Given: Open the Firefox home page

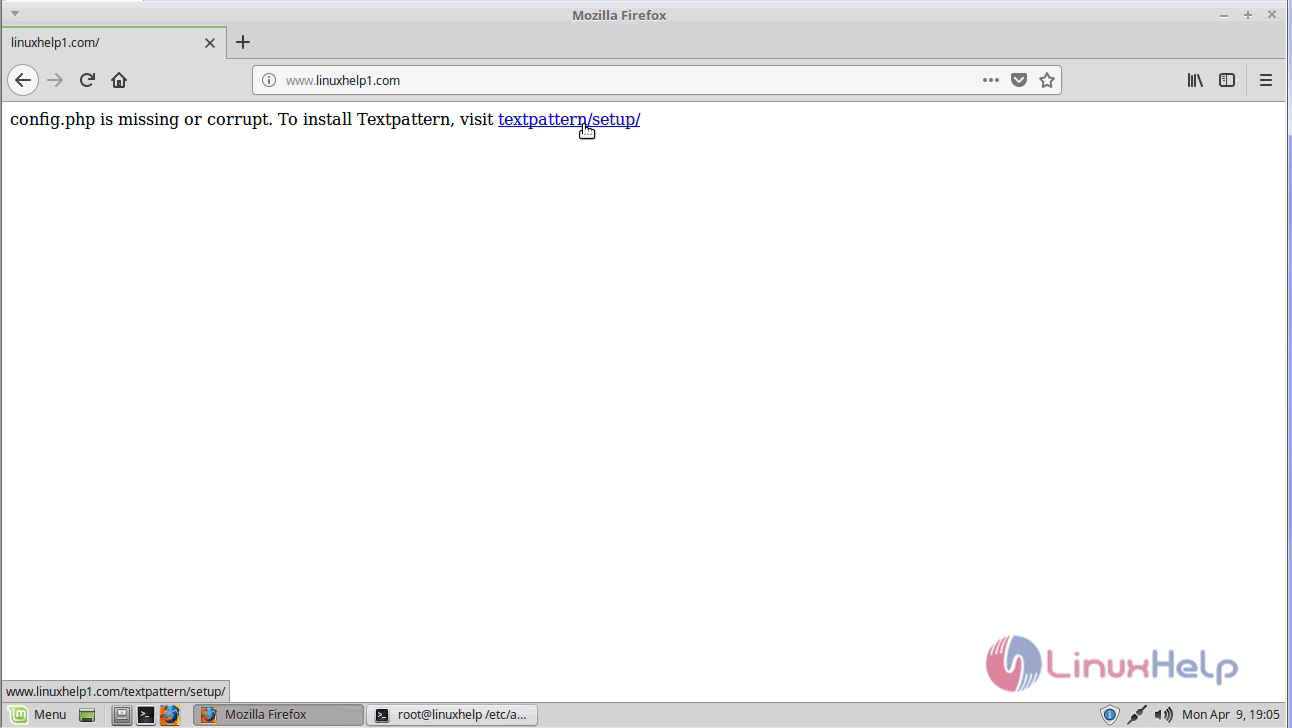Looking at the screenshot, I should [x=119, y=80].
